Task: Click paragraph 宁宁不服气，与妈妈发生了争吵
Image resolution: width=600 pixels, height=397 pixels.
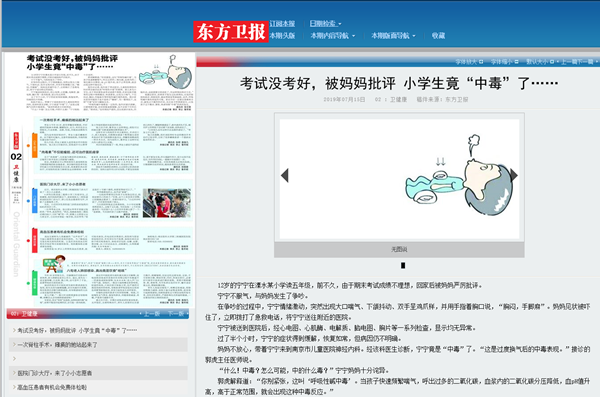Action: [262, 296]
